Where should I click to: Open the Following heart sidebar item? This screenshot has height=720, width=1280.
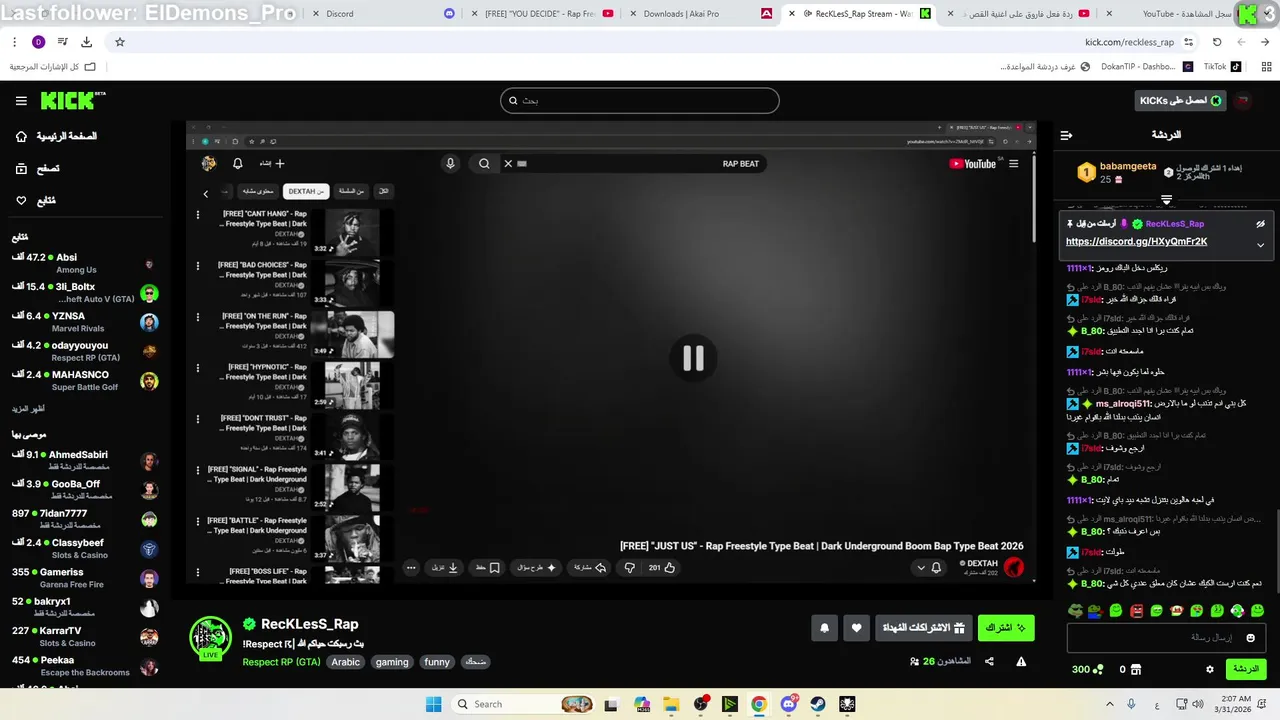35,200
